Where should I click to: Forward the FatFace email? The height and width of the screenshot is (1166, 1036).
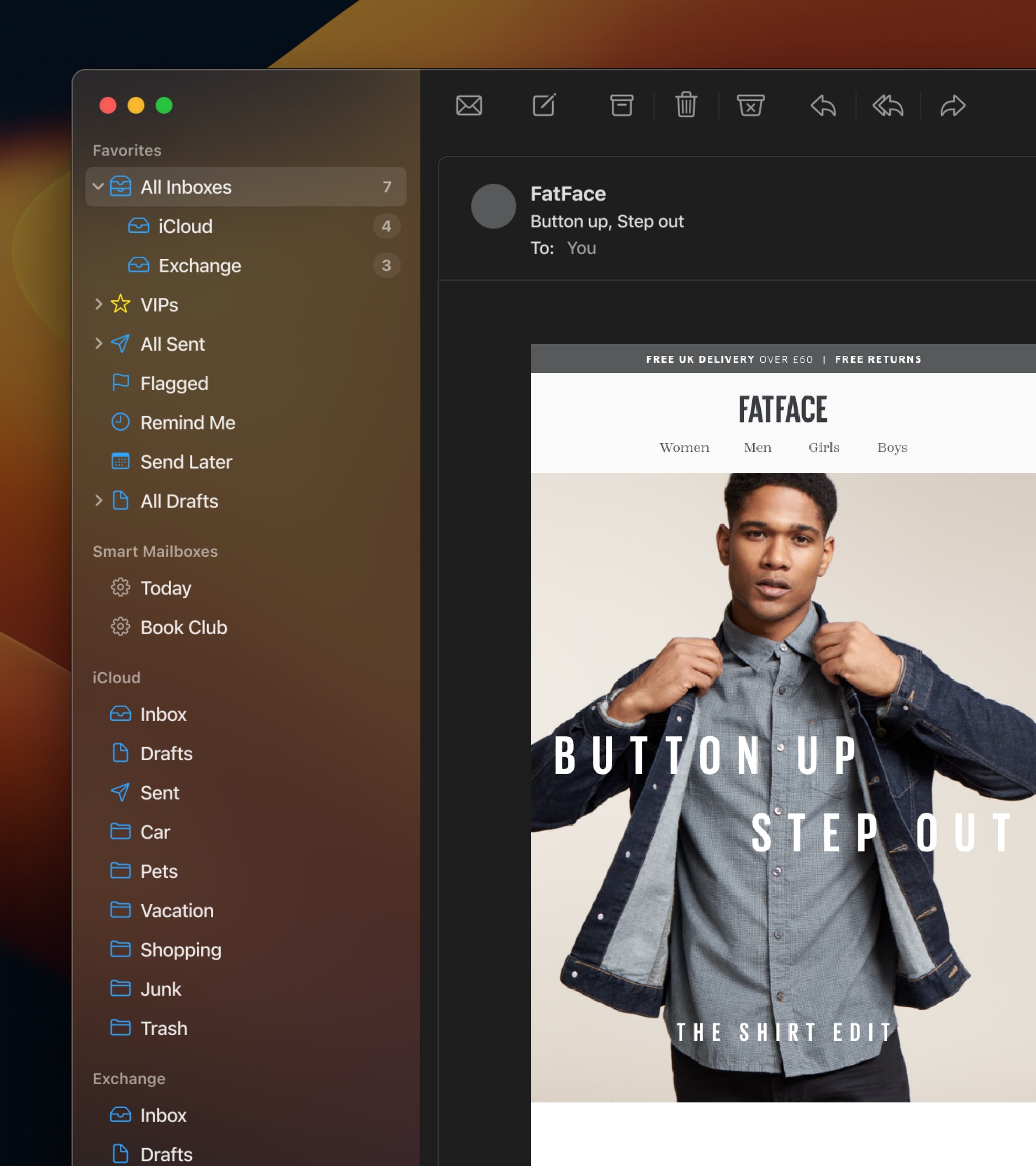pos(953,106)
